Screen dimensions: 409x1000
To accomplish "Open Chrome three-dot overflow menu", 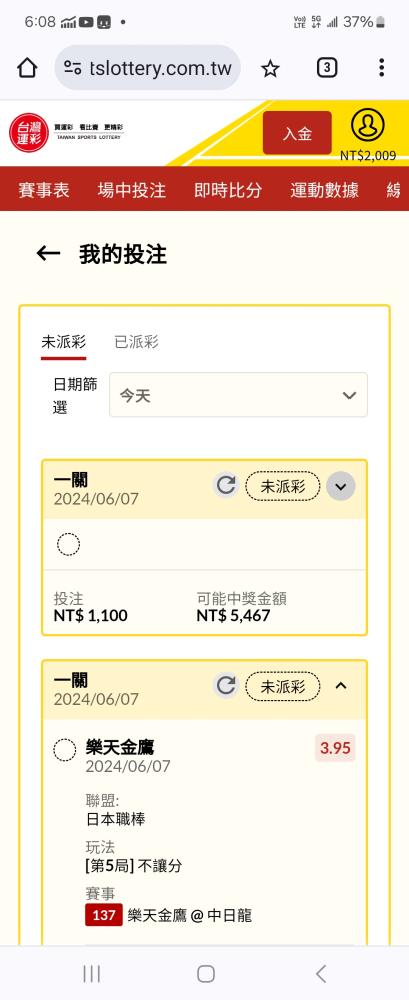I will [x=381, y=68].
